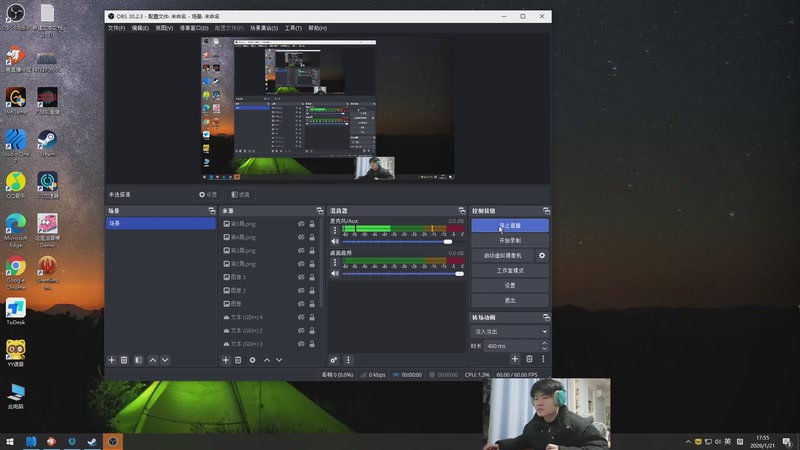Mute 麦克风/Aux speaker icon
The width and height of the screenshot is (800, 450).
tap(335, 242)
